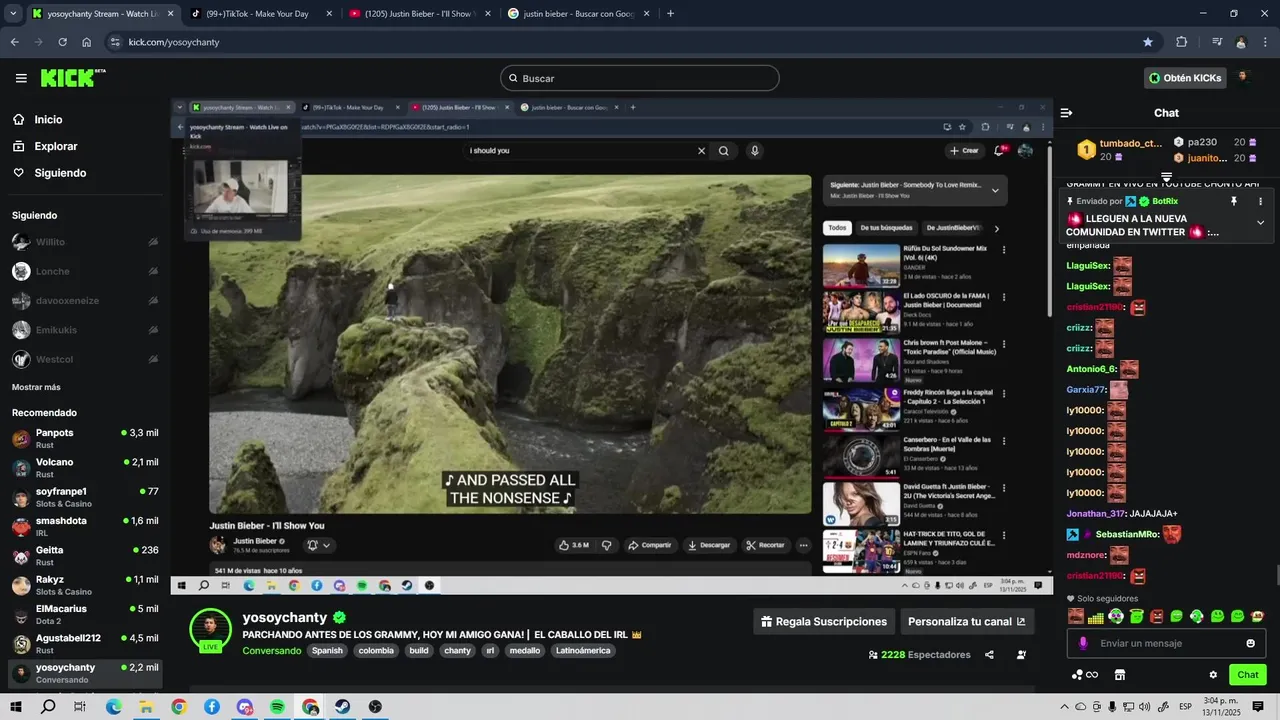Screen dimensions: 1280x720
Task: Open soyfranpe1 recommended channel
Action: click(85, 497)
